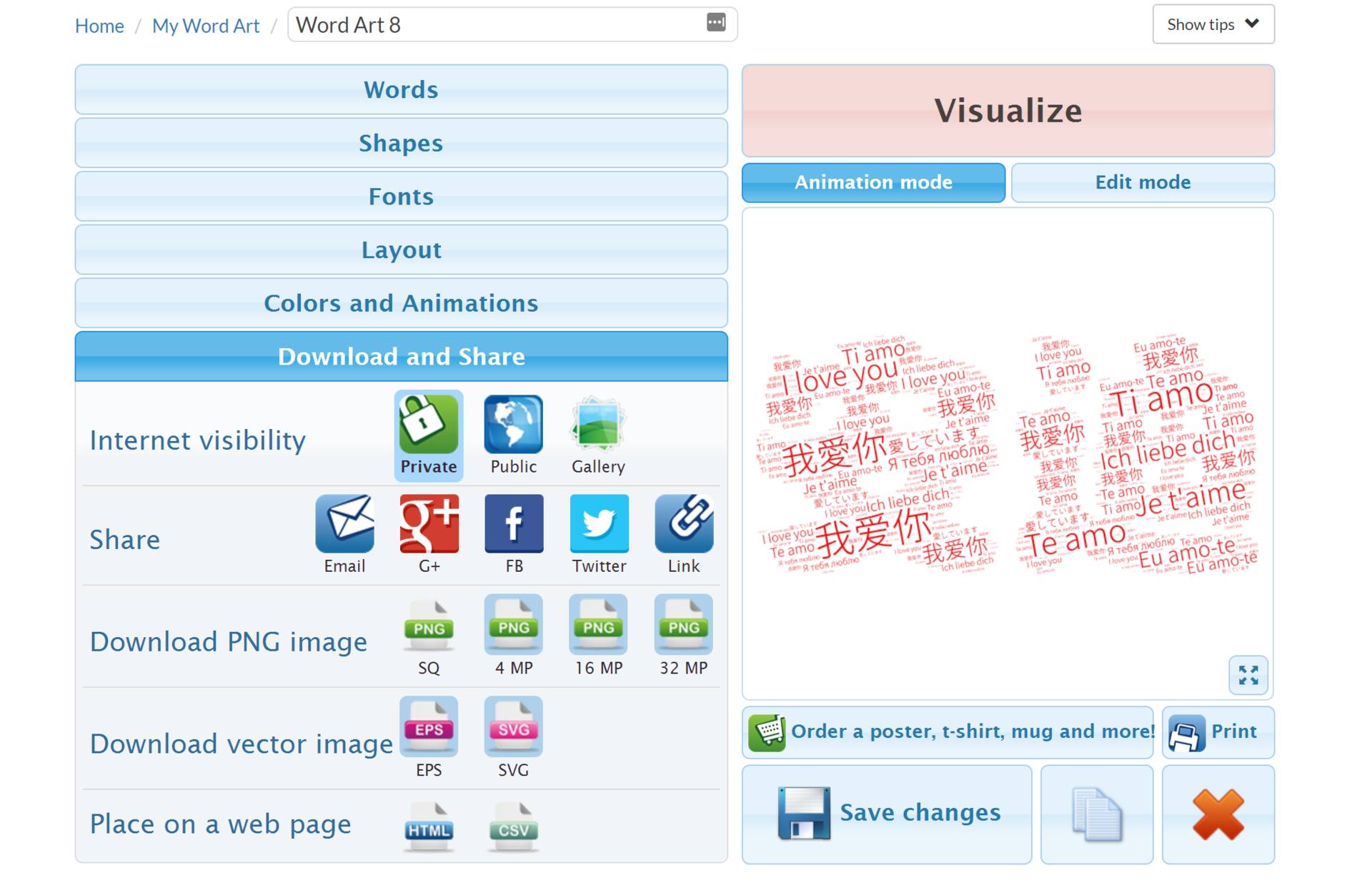Switch to Edit mode tab
The height and width of the screenshot is (888, 1372).
pyautogui.click(x=1142, y=182)
